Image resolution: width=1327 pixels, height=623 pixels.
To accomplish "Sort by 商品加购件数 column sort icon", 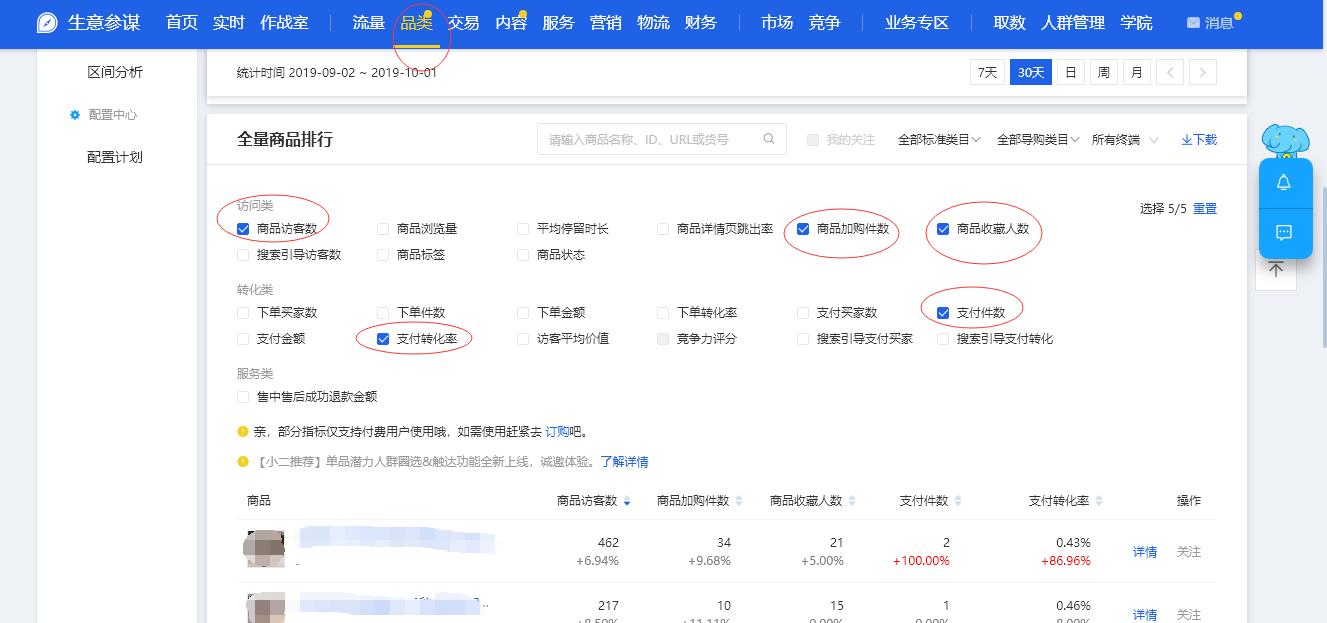I will [738, 501].
